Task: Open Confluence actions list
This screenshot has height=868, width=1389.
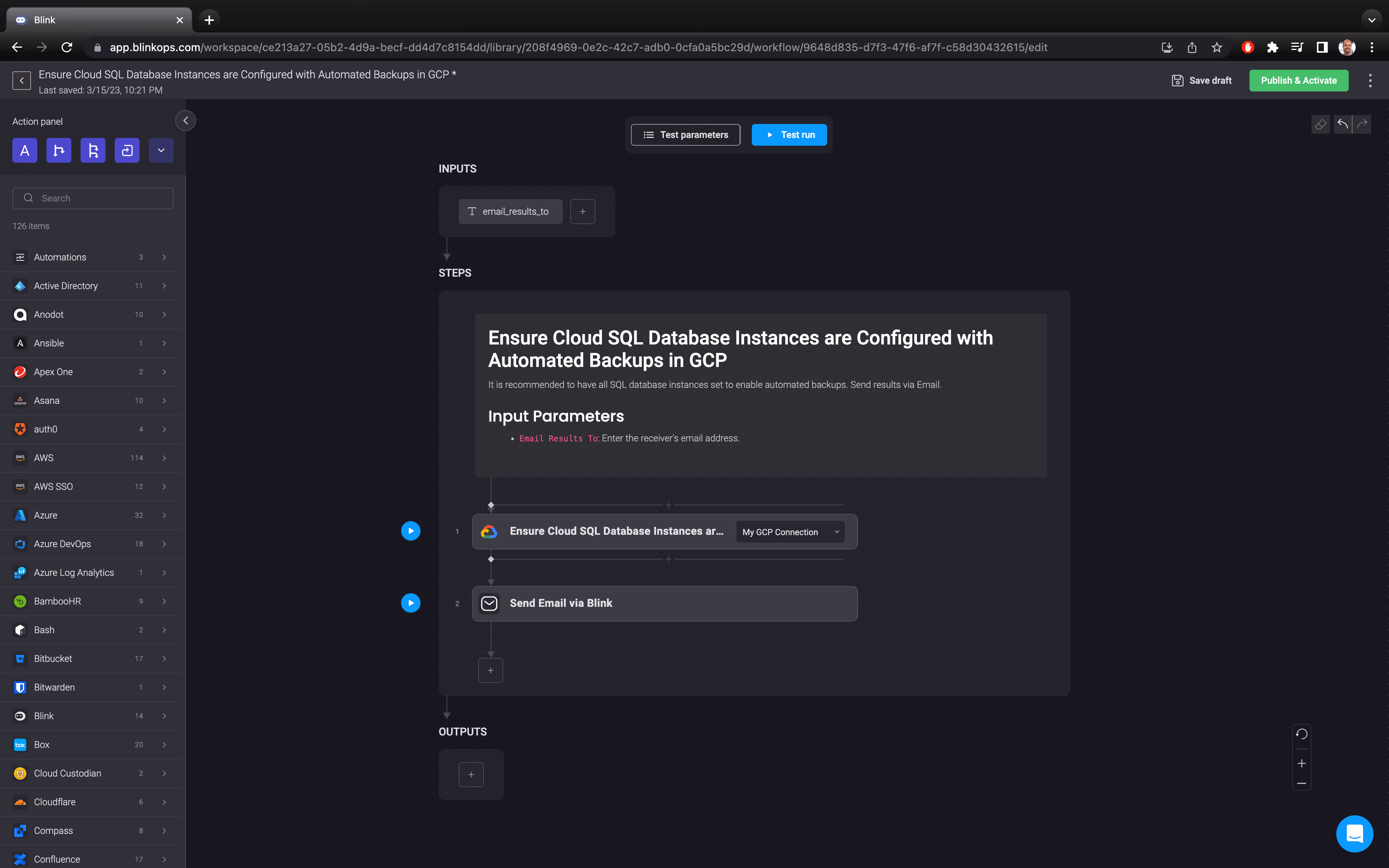Action: tap(91, 858)
